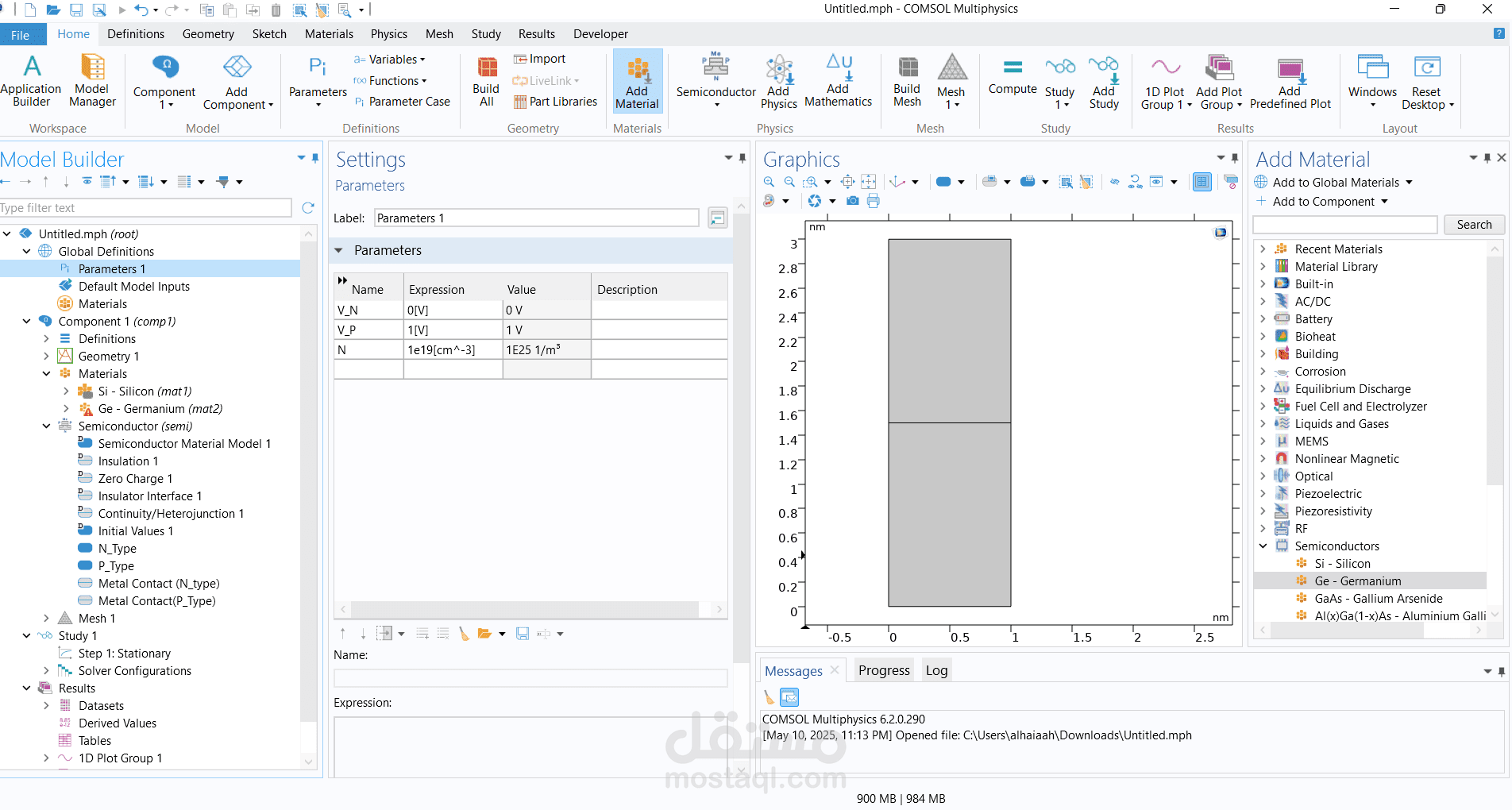
Task: Click the Add Material ribbon button
Action: (x=637, y=82)
